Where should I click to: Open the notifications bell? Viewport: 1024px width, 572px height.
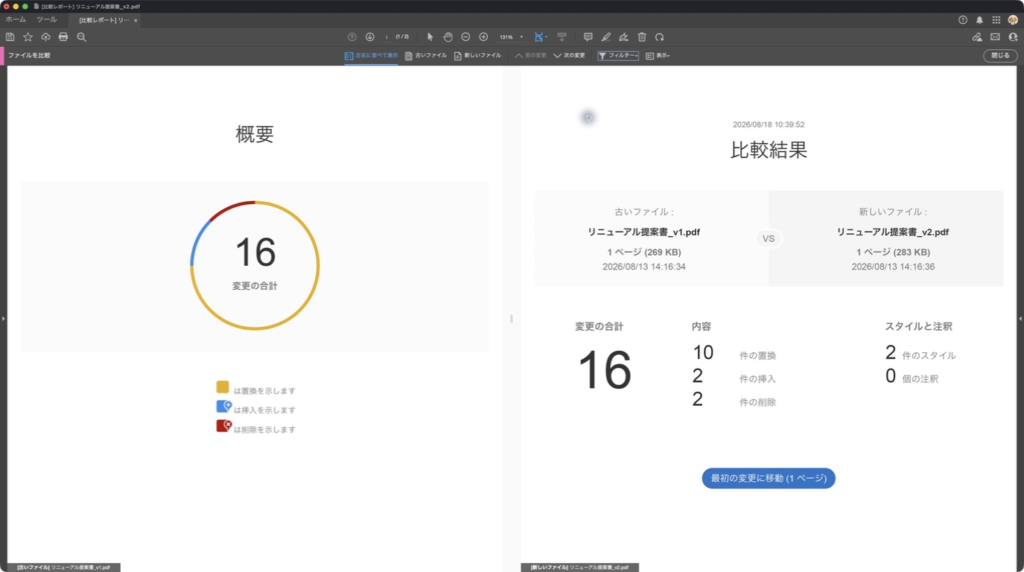coord(980,20)
